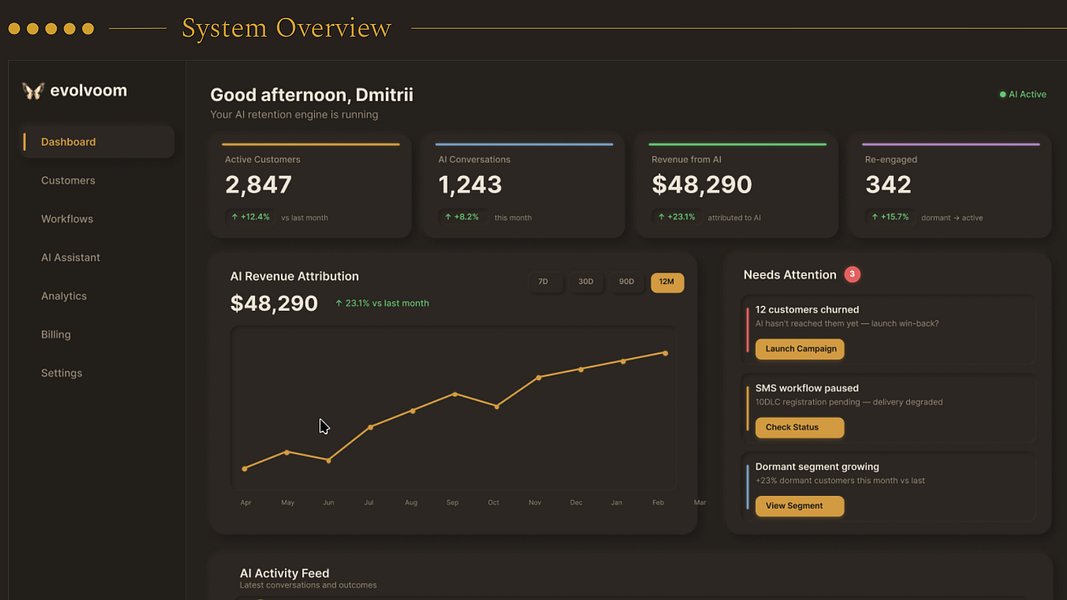Go to AI Assistant page

(x=70, y=257)
